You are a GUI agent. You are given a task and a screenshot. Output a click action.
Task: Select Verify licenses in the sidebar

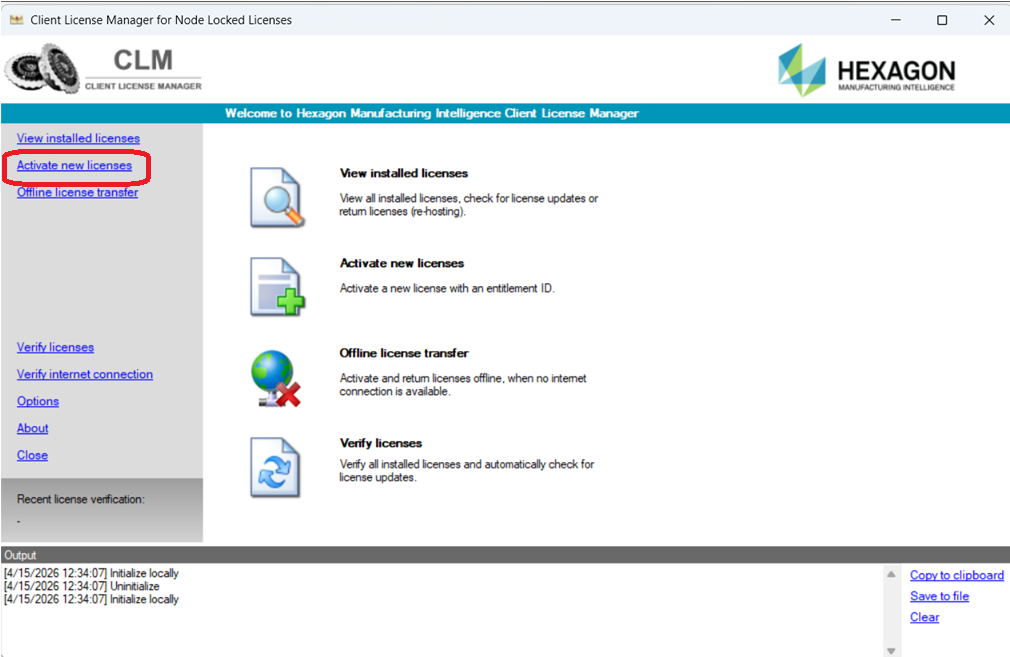click(x=55, y=347)
